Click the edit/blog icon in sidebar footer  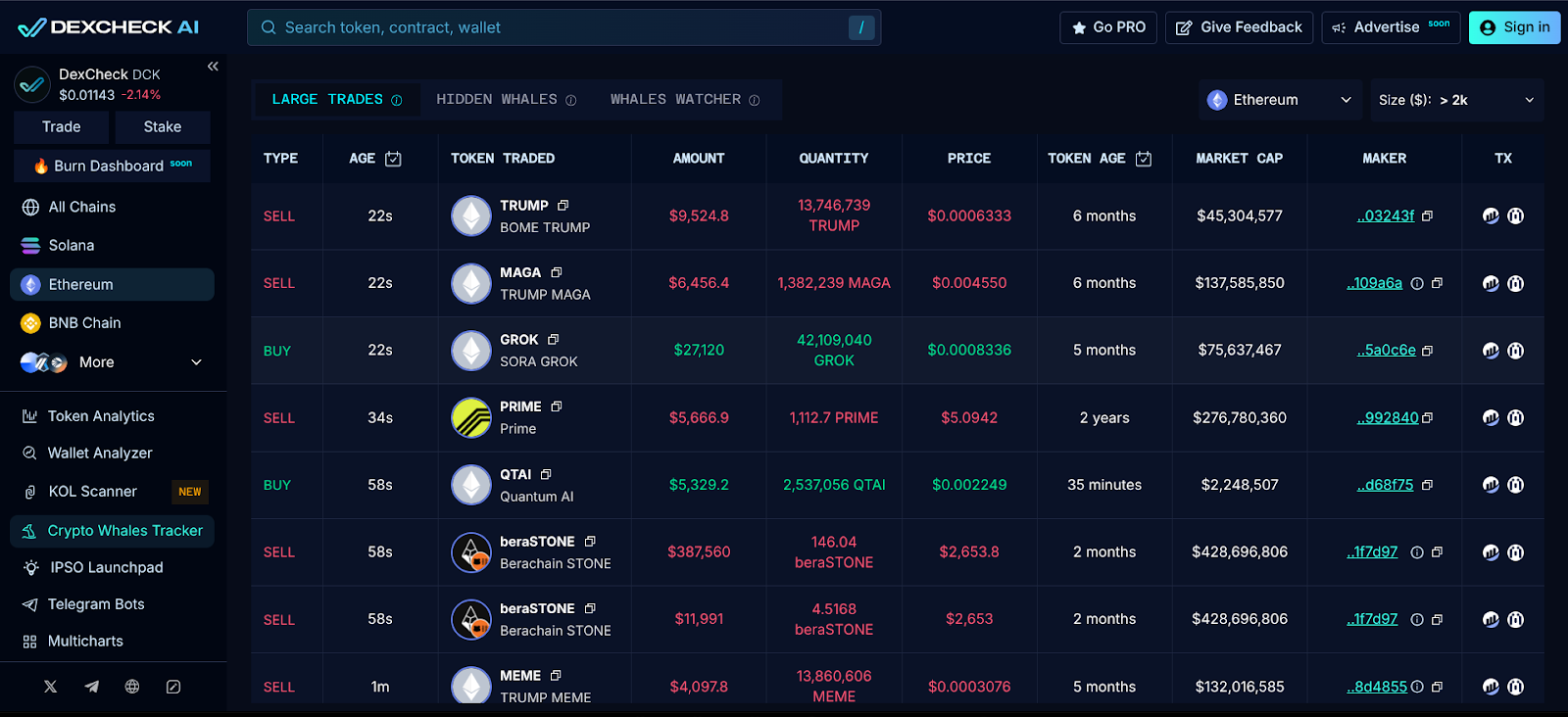173,687
